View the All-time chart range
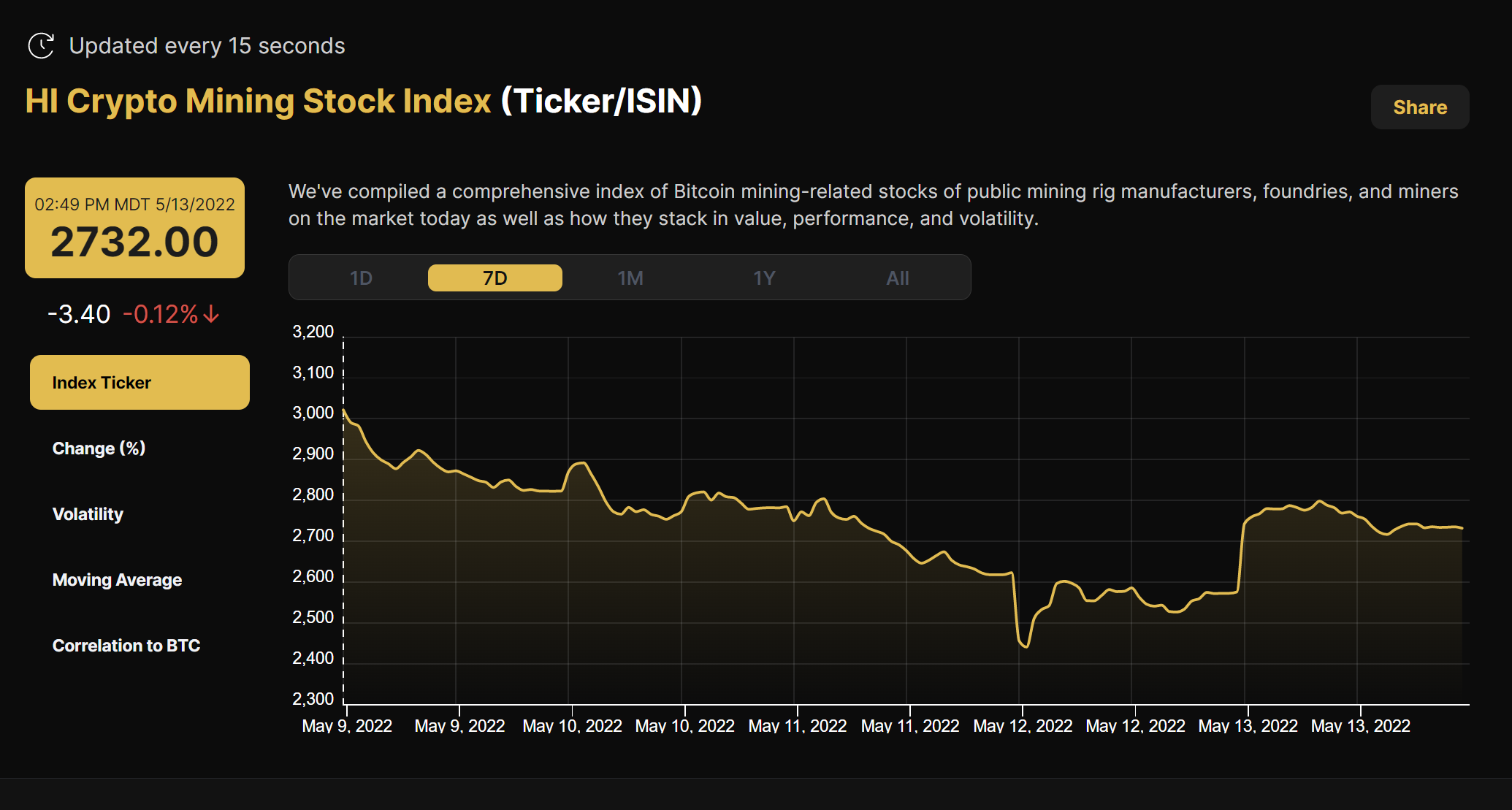The width and height of the screenshot is (1512, 810). (897, 278)
